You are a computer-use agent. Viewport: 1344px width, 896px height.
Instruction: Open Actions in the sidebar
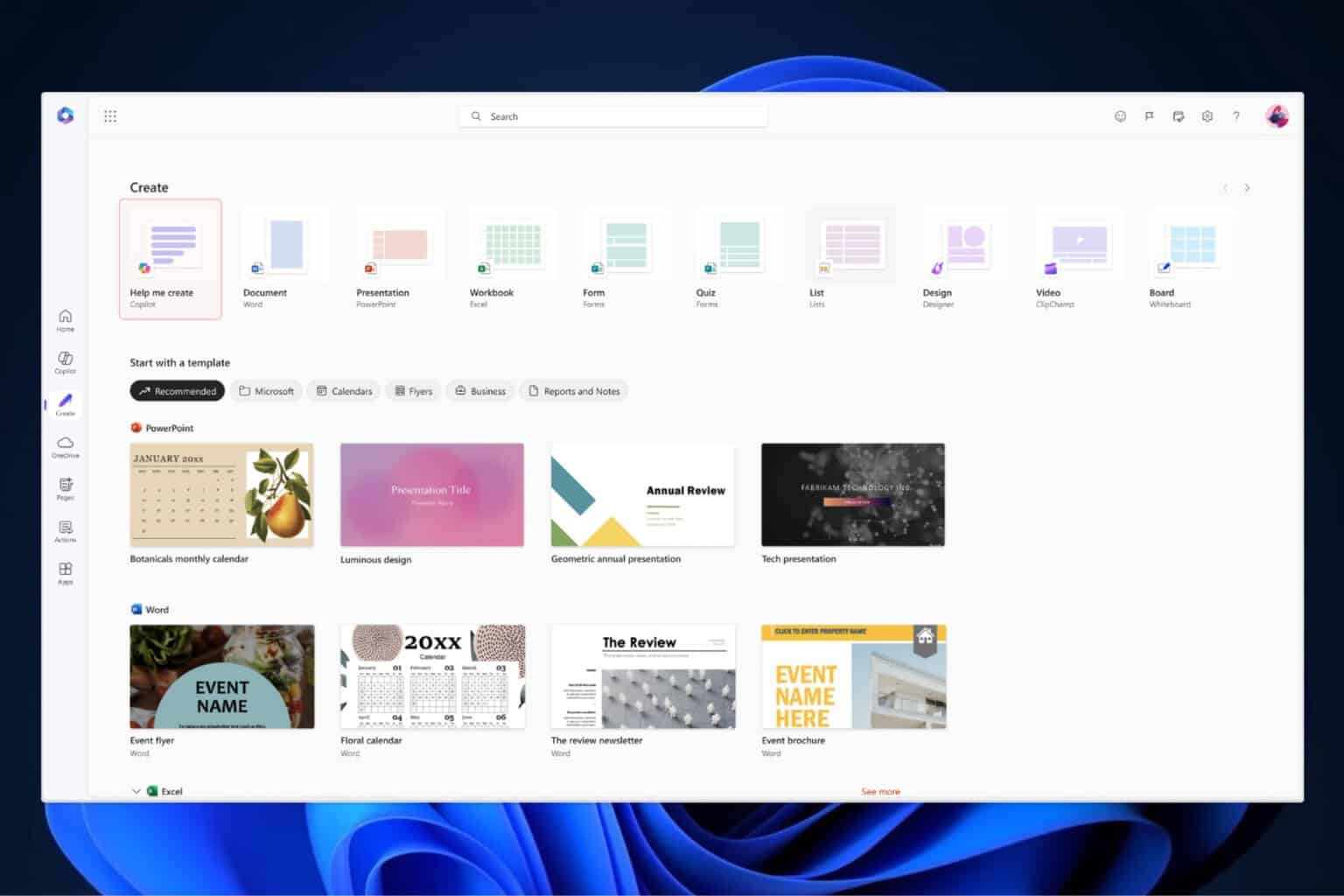66,531
